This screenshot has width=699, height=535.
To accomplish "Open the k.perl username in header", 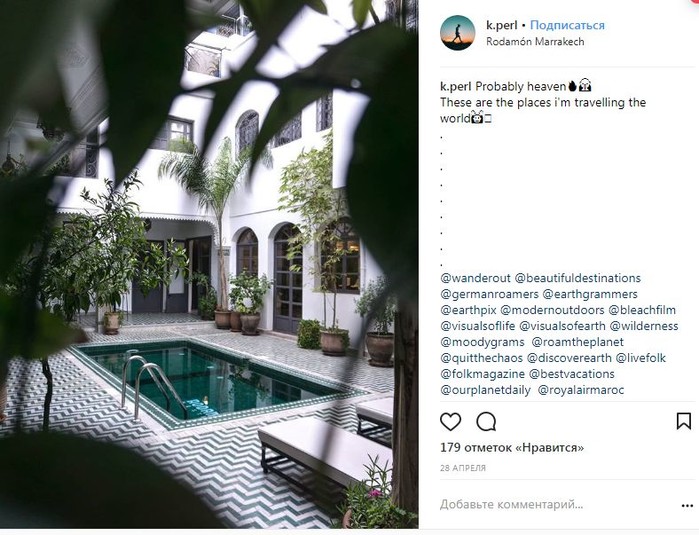I will (x=502, y=25).
